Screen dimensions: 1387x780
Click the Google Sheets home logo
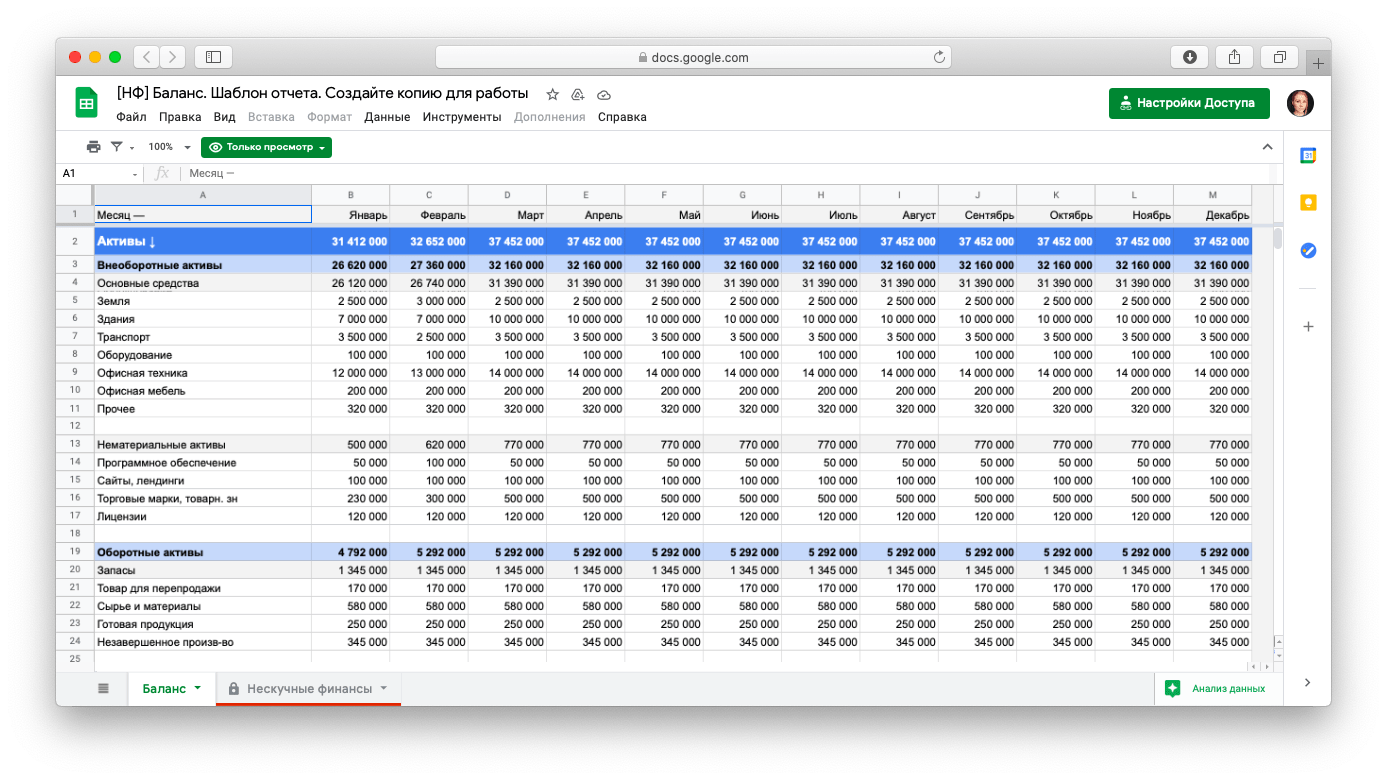coord(87,103)
